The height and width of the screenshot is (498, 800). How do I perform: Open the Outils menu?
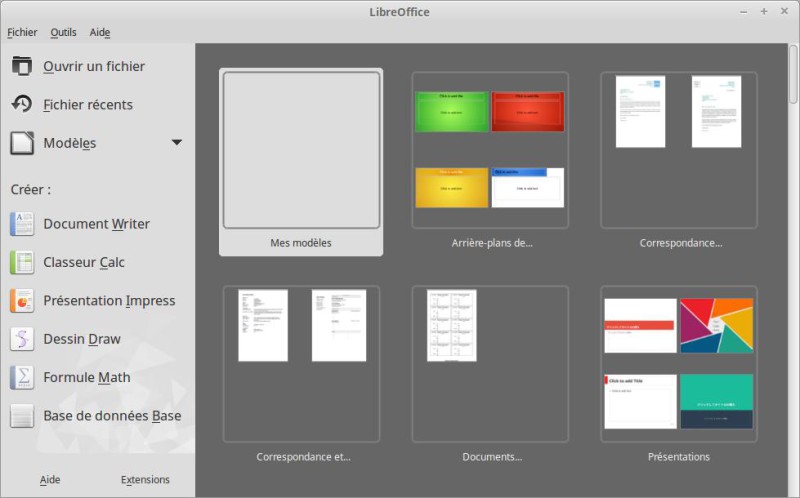pos(63,32)
